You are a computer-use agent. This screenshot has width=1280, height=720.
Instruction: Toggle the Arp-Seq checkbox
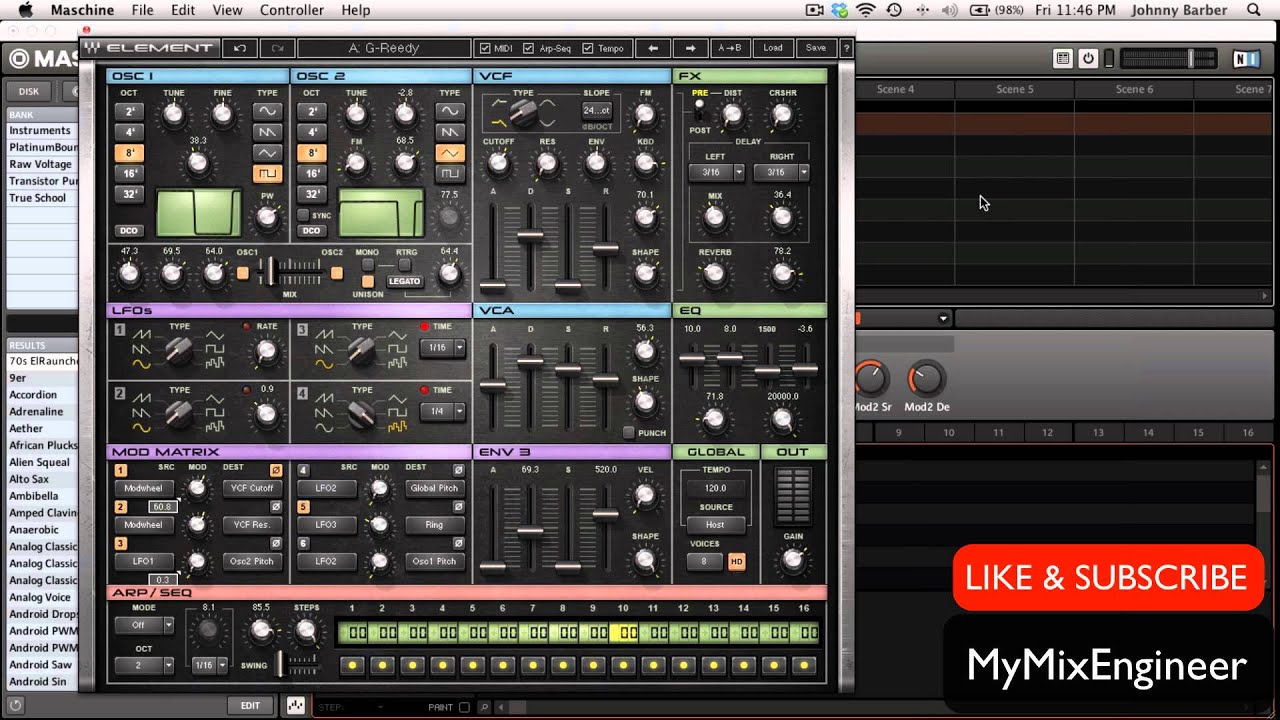pos(529,48)
